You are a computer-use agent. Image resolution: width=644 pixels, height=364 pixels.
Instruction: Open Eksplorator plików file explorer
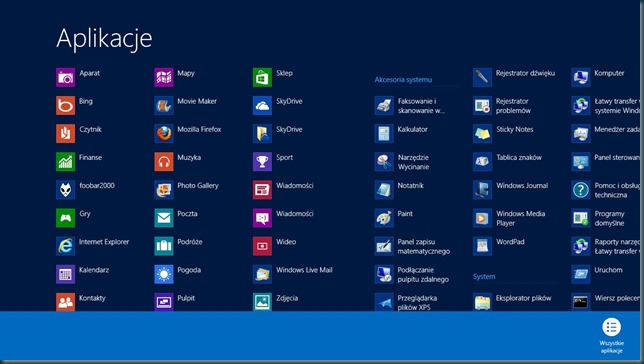pyautogui.click(x=482, y=302)
